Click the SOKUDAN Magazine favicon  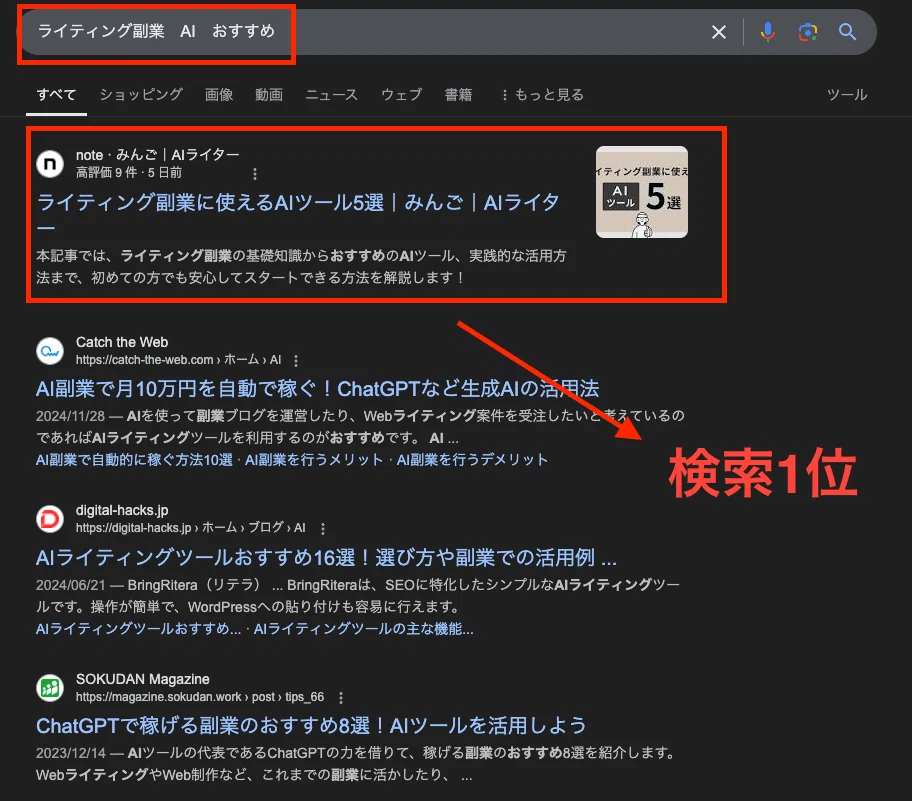coord(50,688)
